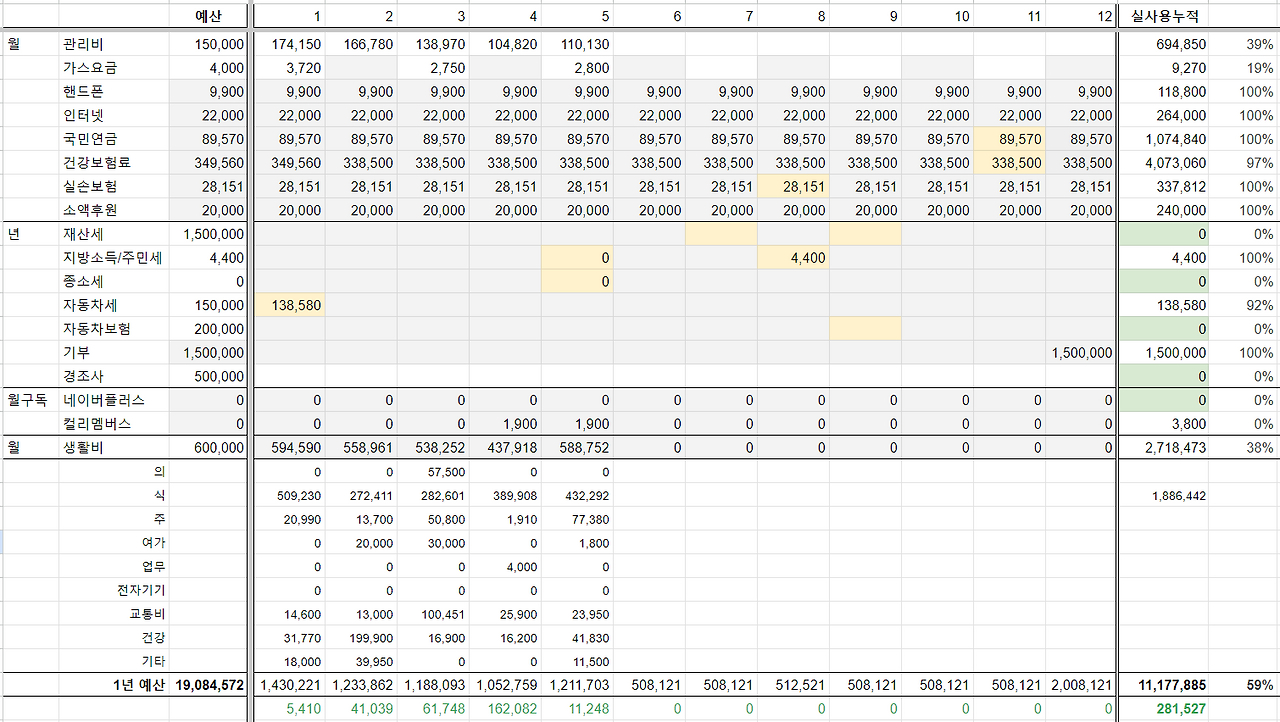This screenshot has width=1280, height=722.
Task: Click the January total 1,430,221
Action: coord(291,685)
